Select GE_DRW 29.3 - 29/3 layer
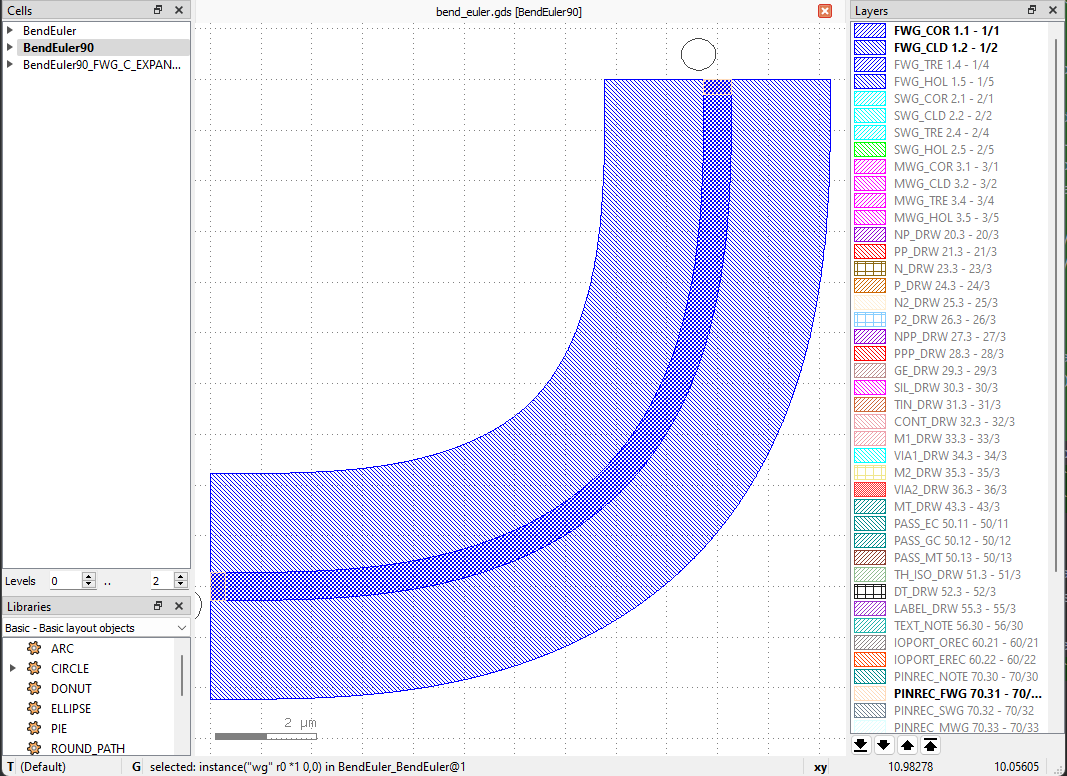Viewport: 1067px width, 776px height. tap(945, 370)
